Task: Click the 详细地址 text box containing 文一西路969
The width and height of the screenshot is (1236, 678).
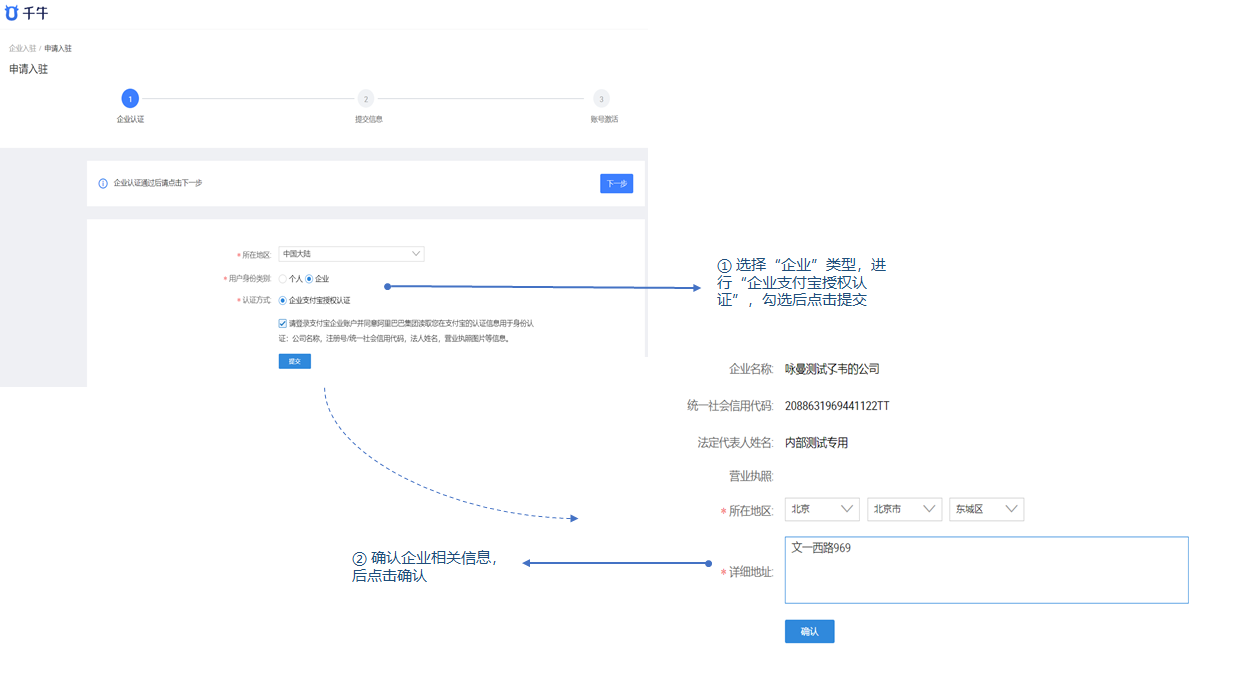Action: 986,570
